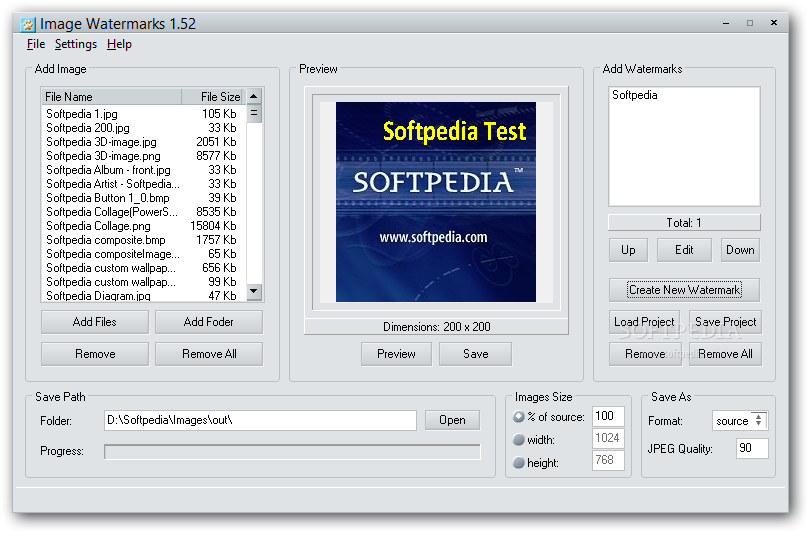Viewport: 809px width, 533px height.
Task: Click the File Name column header
Action: (x=111, y=96)
